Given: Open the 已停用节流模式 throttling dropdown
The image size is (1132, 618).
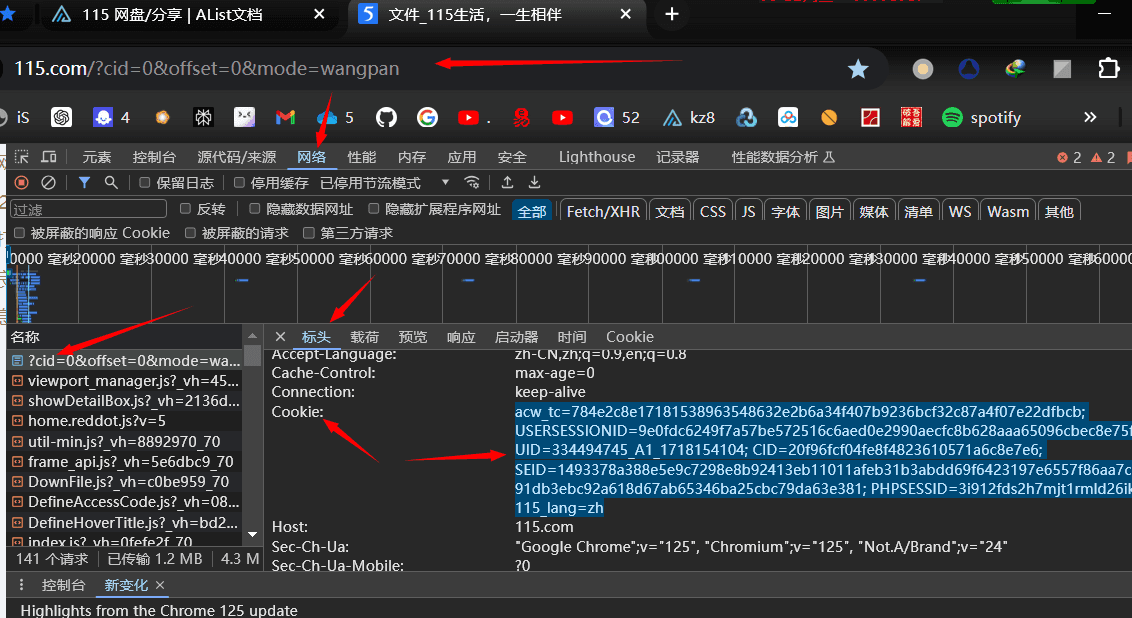Looking at the screenshot, I should 384,183.
